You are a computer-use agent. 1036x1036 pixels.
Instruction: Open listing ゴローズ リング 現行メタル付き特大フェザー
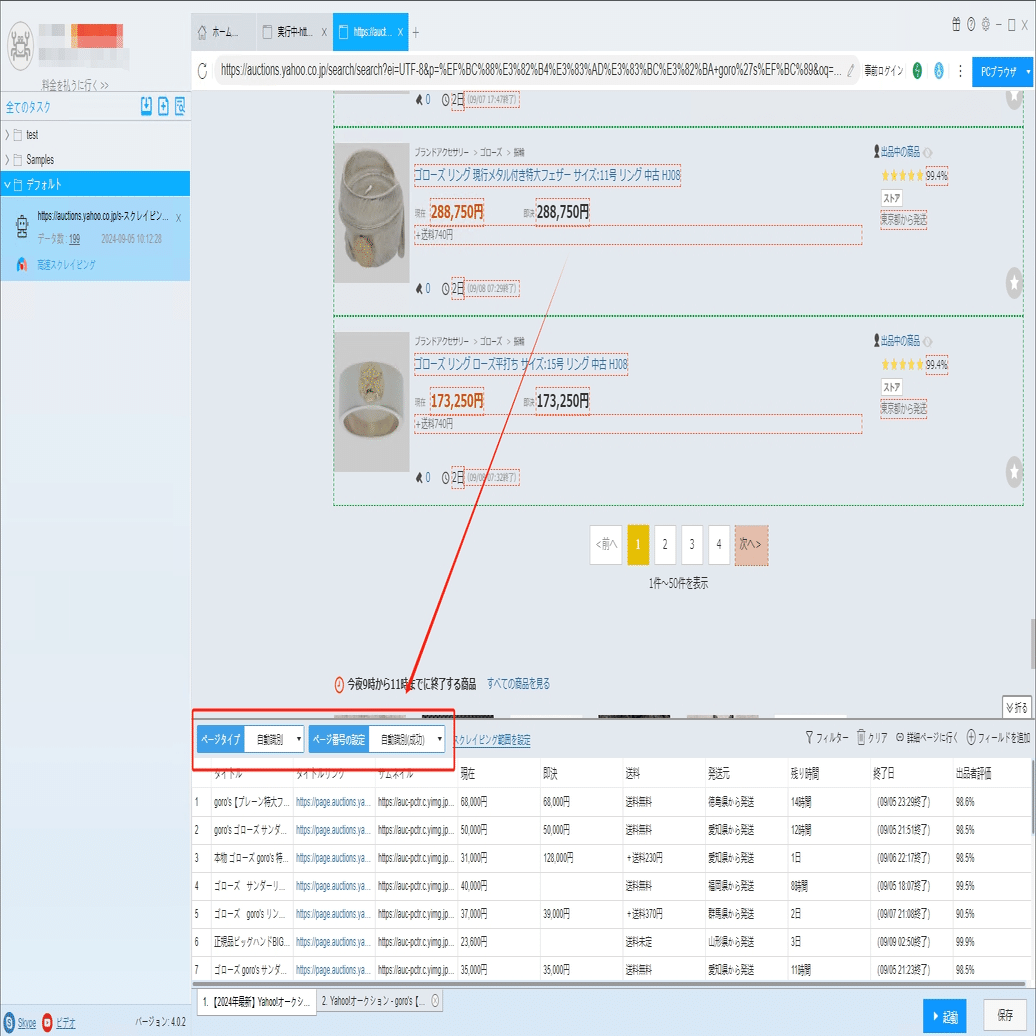pyautogui.click(x=547, y=175)
